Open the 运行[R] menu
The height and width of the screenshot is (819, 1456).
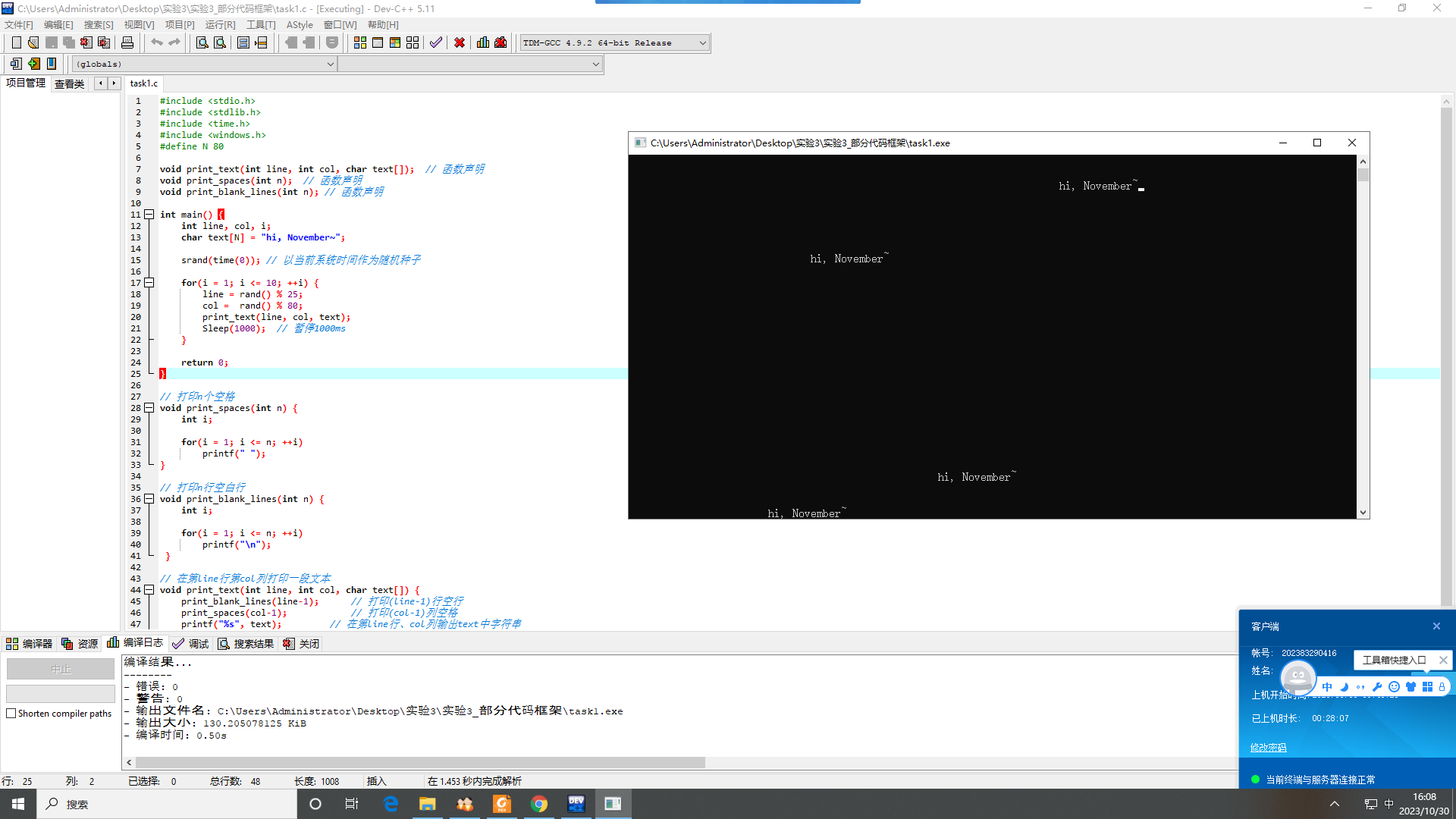[x=220, y=25]
